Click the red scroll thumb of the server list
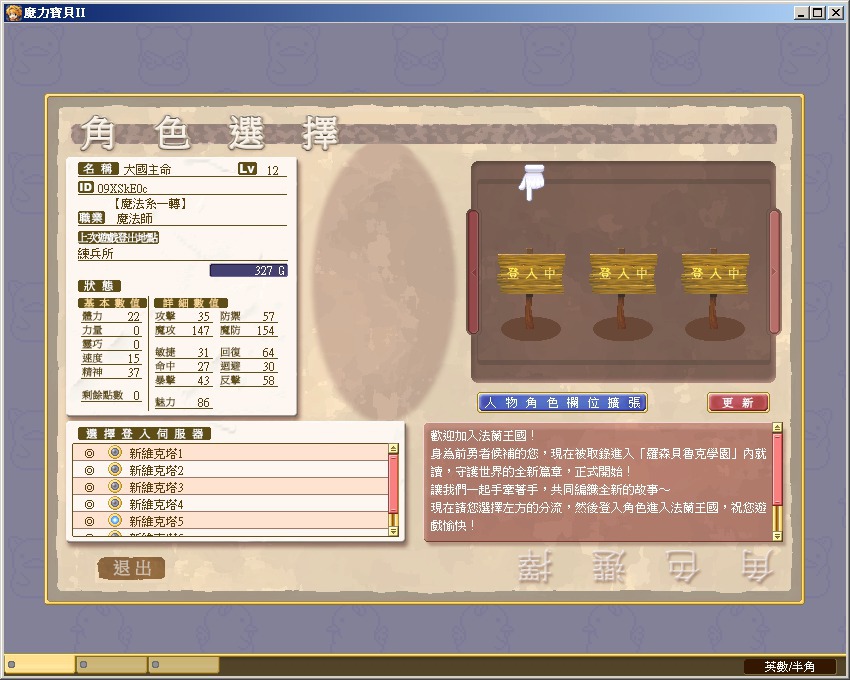This screenshot has width=850, height=680. coord(394,484)
